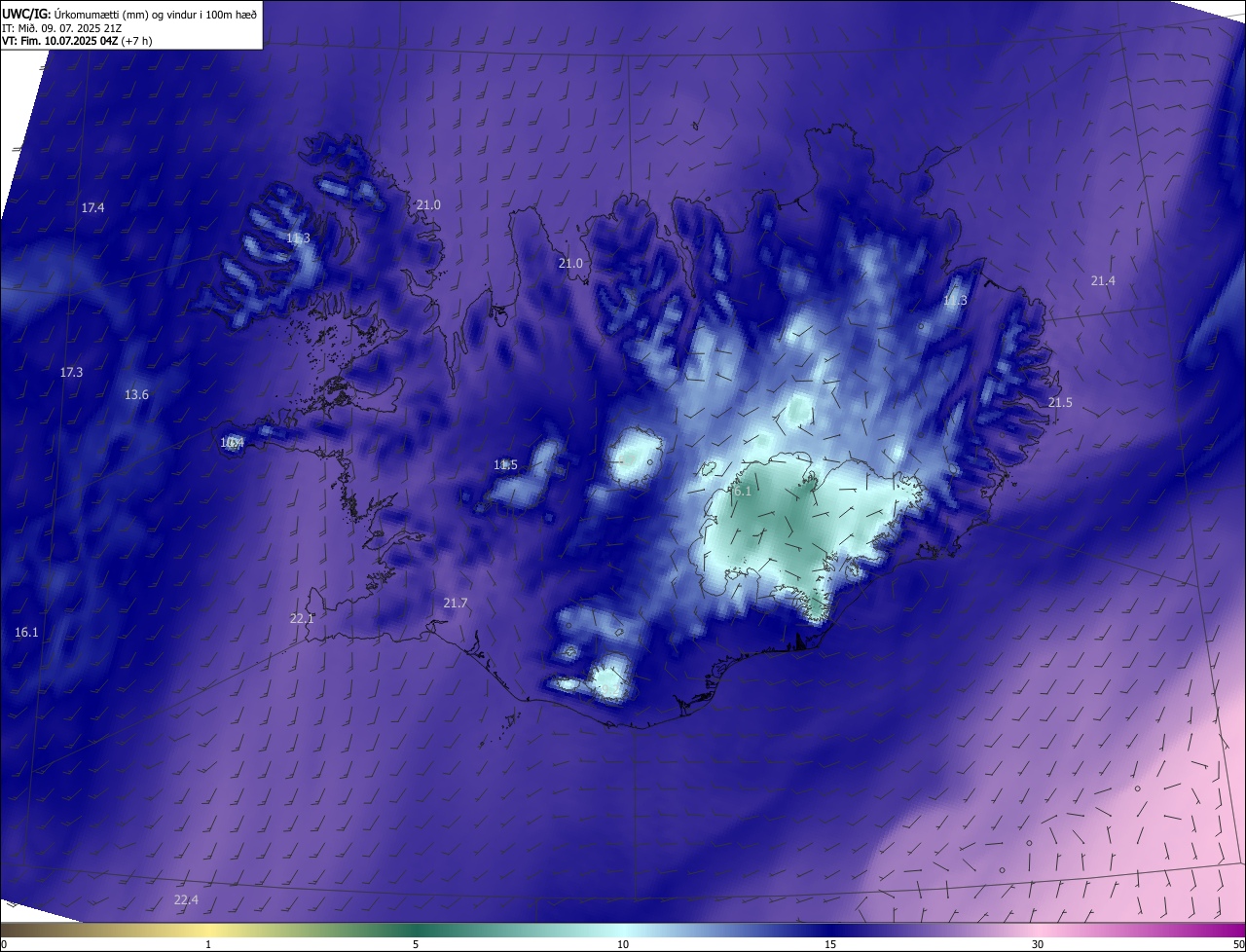Click the color scale tick label '0'
The width and height of the screenshot is (1246, 952).
tap(4, 944)
